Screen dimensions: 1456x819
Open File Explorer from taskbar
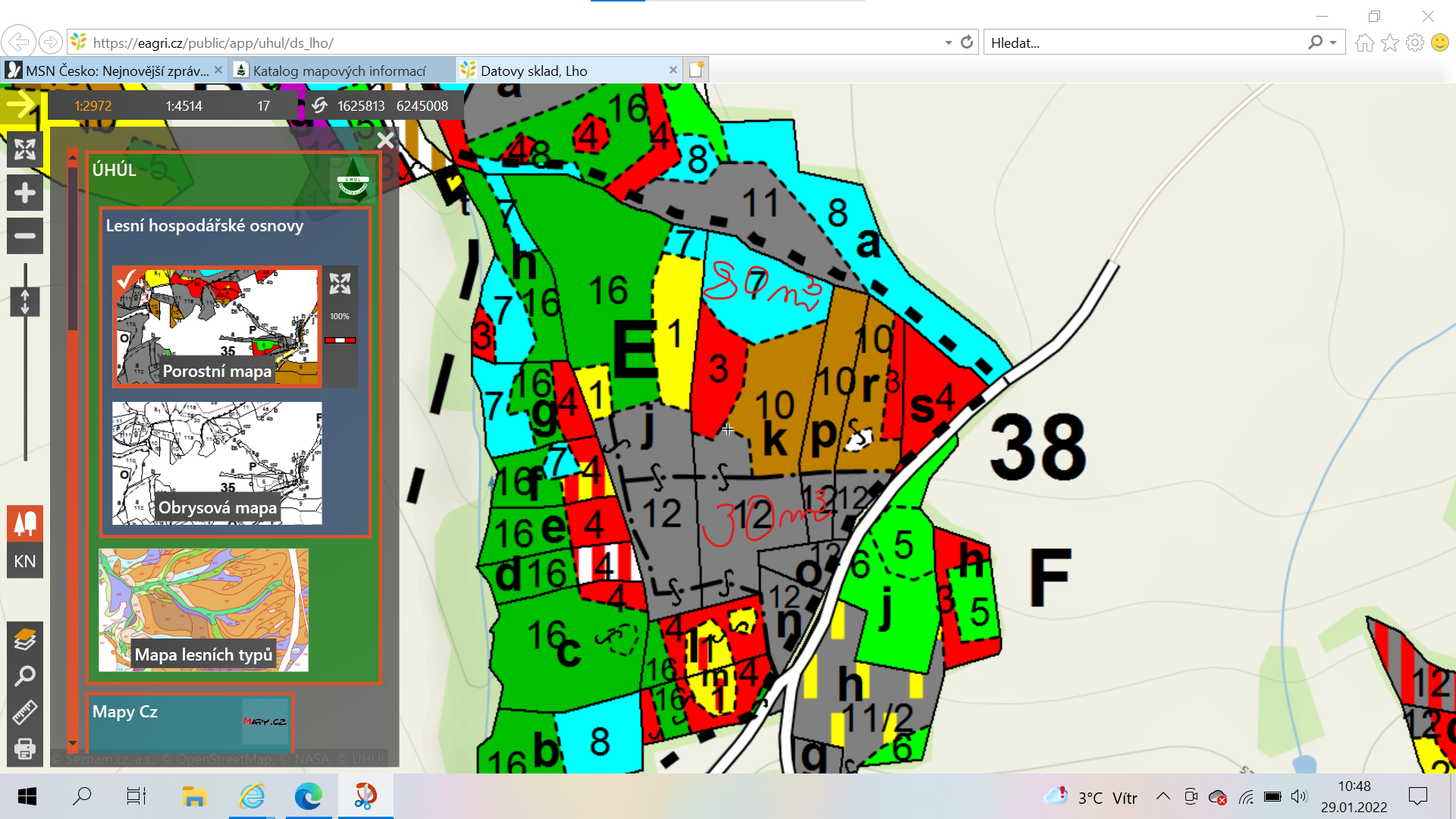pos(195,796)
